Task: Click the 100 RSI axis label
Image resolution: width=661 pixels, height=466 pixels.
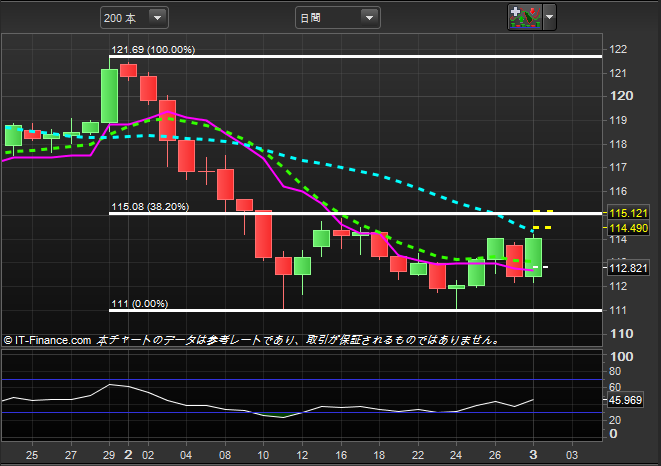Action: pyautogui.click(x=621, y=356)
